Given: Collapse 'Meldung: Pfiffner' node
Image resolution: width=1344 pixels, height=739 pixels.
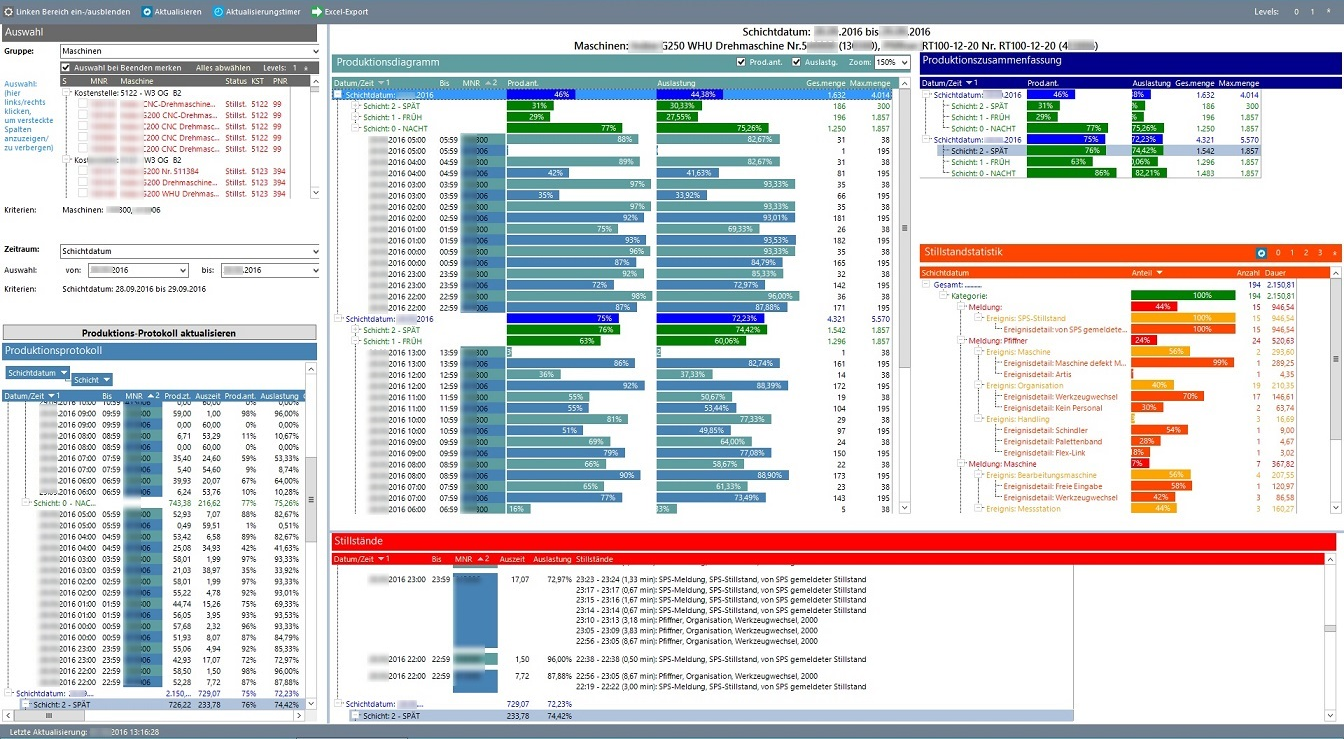Looking at the screenshot, I should coord(961,341).
